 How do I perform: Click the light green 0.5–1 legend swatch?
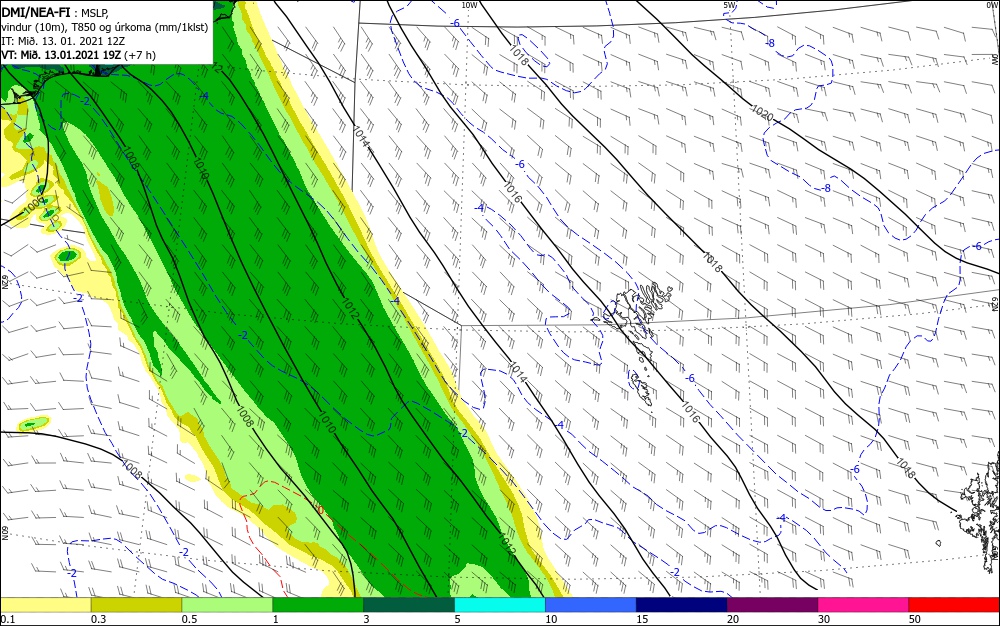227,605
